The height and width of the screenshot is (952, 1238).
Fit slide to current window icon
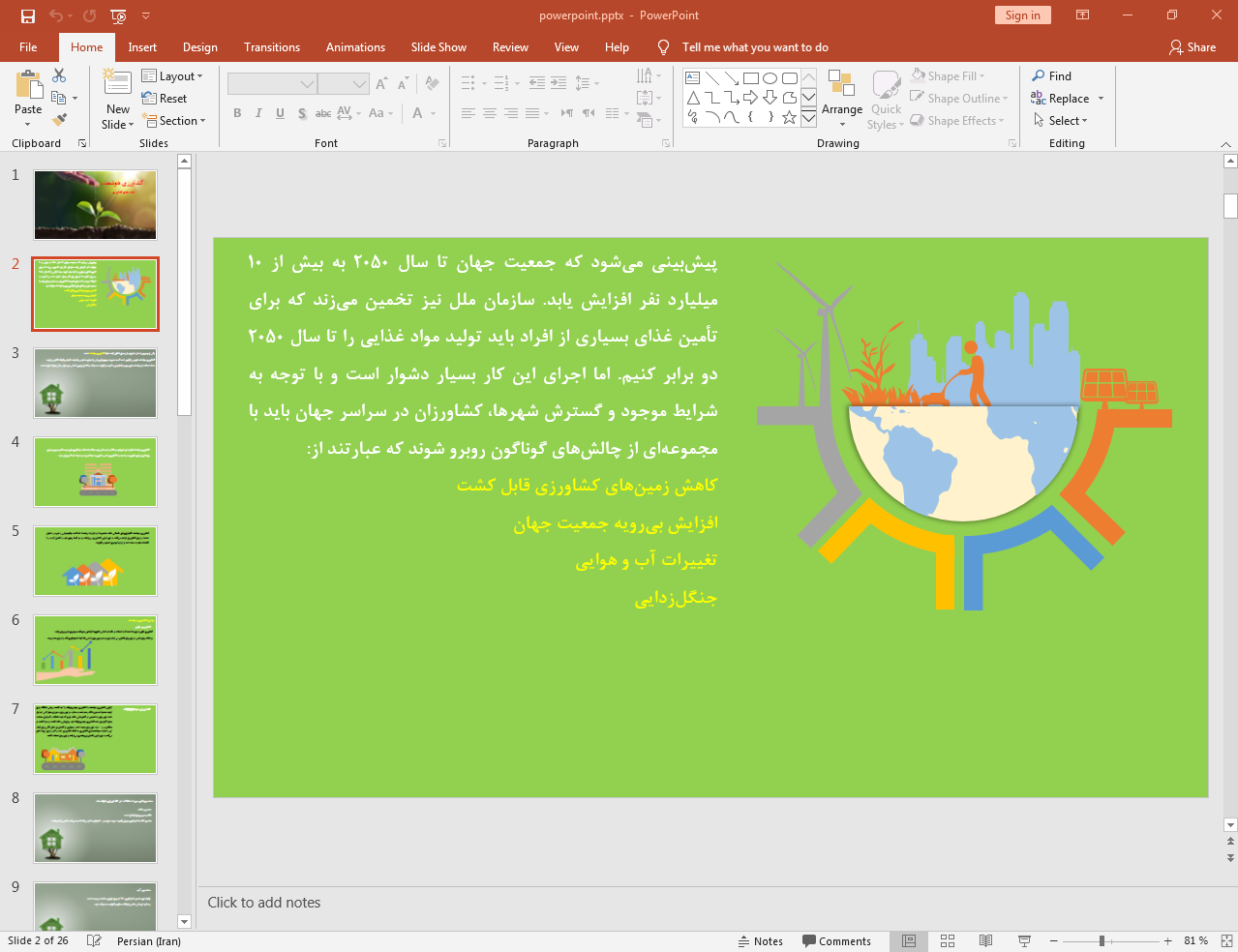click(x=1226, y=940)
